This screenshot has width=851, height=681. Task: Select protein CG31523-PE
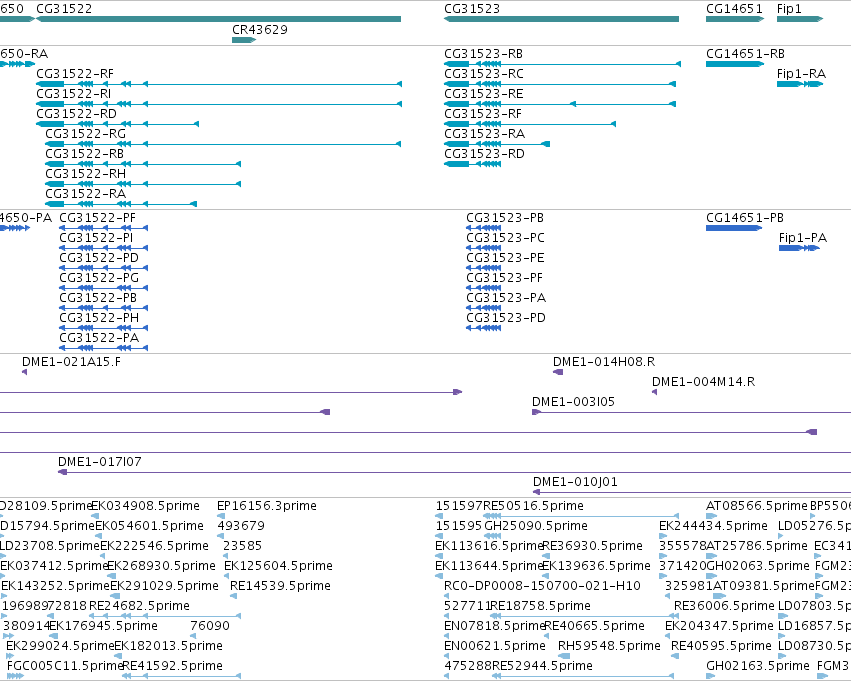(483, 269)
